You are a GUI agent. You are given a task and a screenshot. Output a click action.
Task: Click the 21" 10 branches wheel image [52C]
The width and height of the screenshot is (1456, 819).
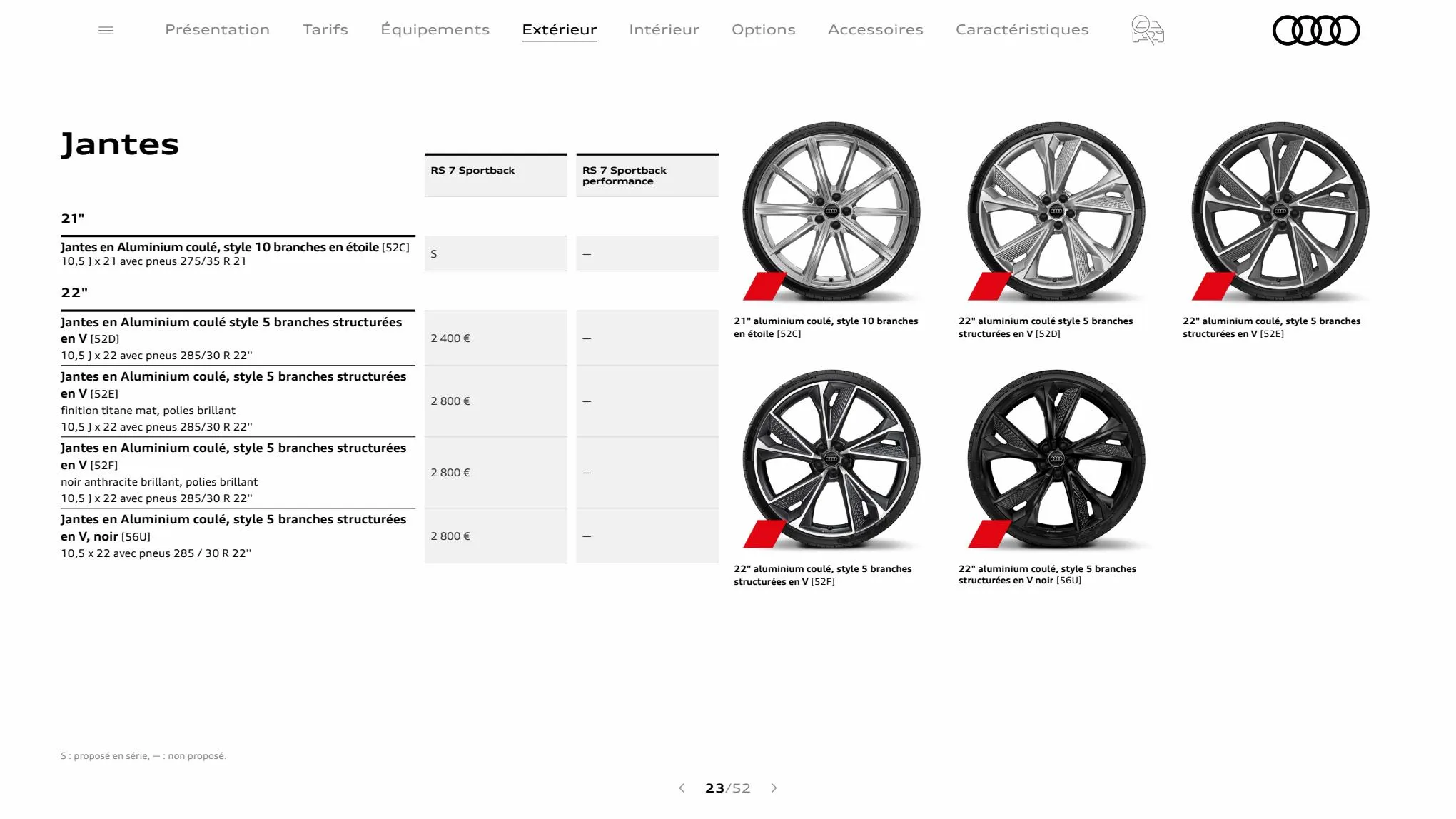click(x=831, y=211)
